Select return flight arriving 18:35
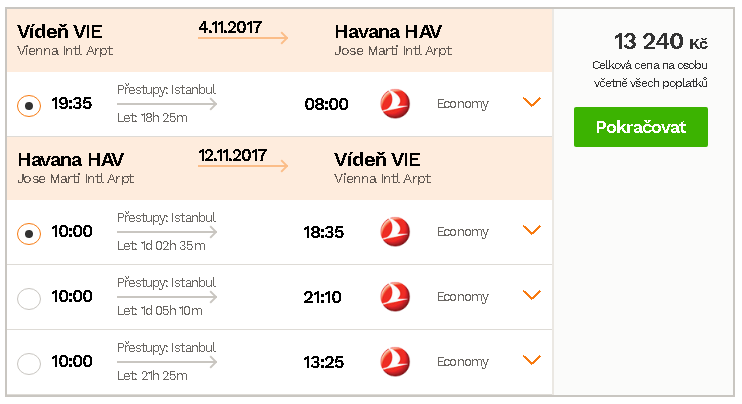Screen dimensions: 742x404 [29, 233]
